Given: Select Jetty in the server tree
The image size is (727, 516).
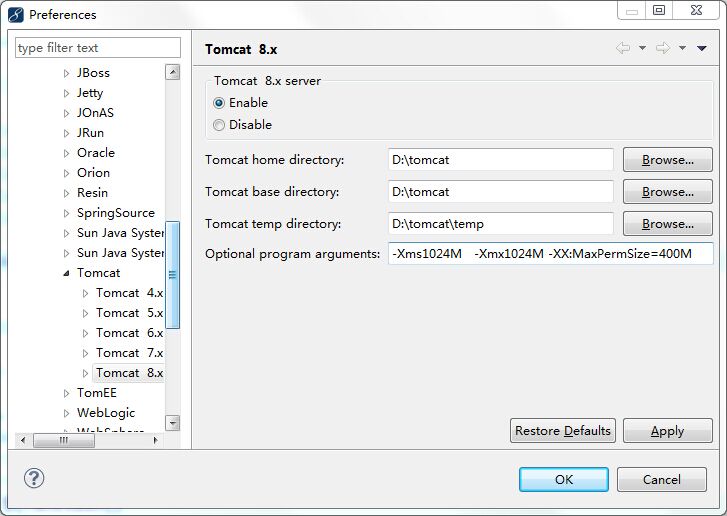Looking at the screenshot, I should coord(90,93).
